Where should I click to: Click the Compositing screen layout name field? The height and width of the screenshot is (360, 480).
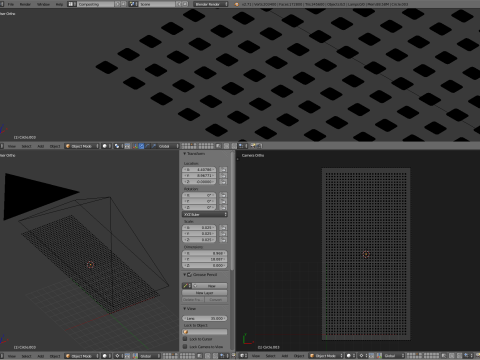click(95, 4)
